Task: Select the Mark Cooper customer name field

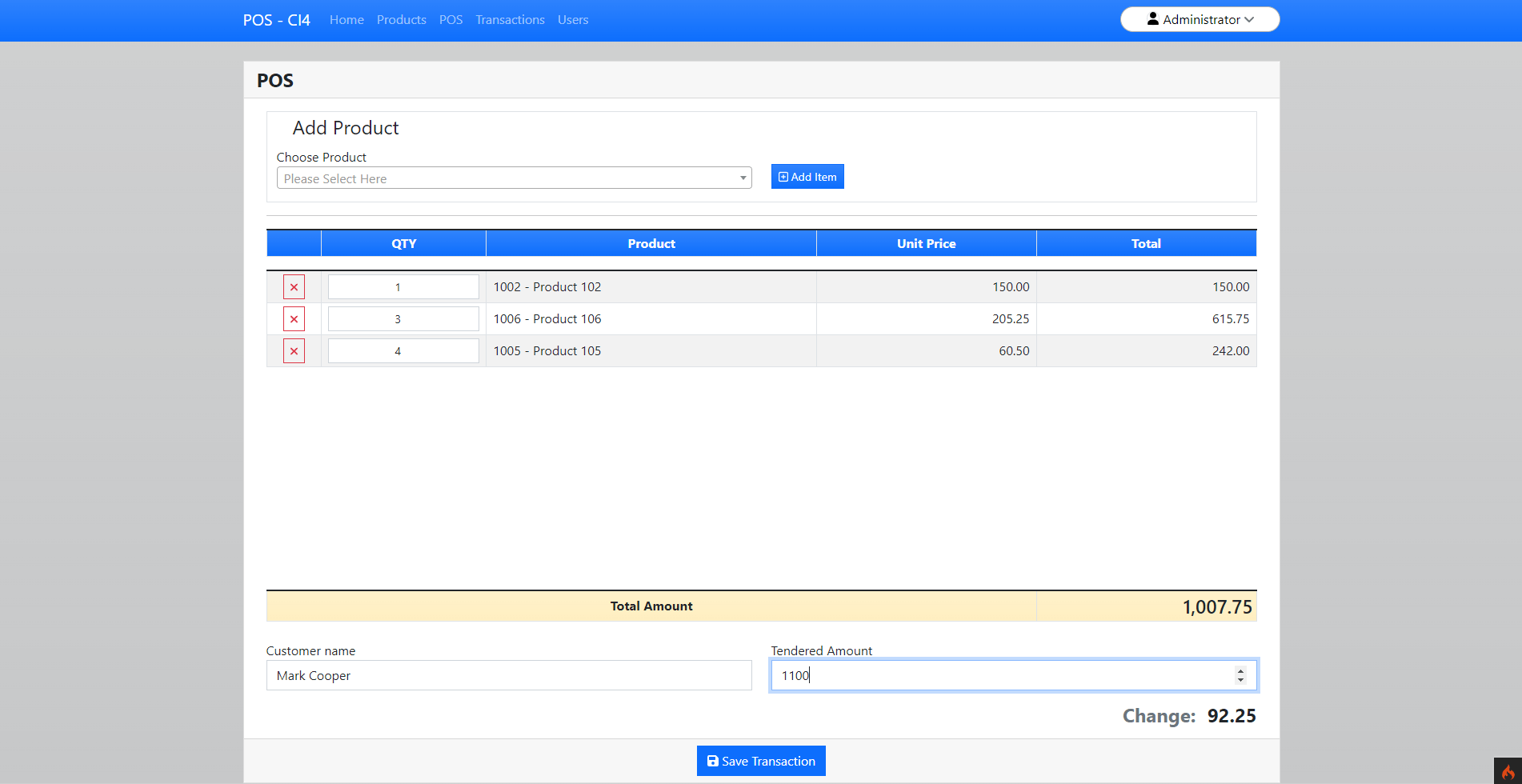Action: coord(509,675)
